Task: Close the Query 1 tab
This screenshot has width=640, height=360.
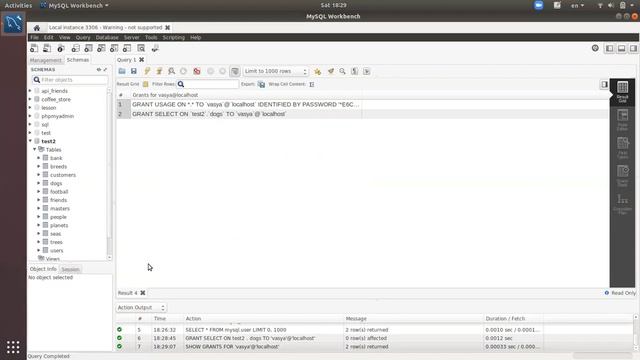Action: coord(142,60)
